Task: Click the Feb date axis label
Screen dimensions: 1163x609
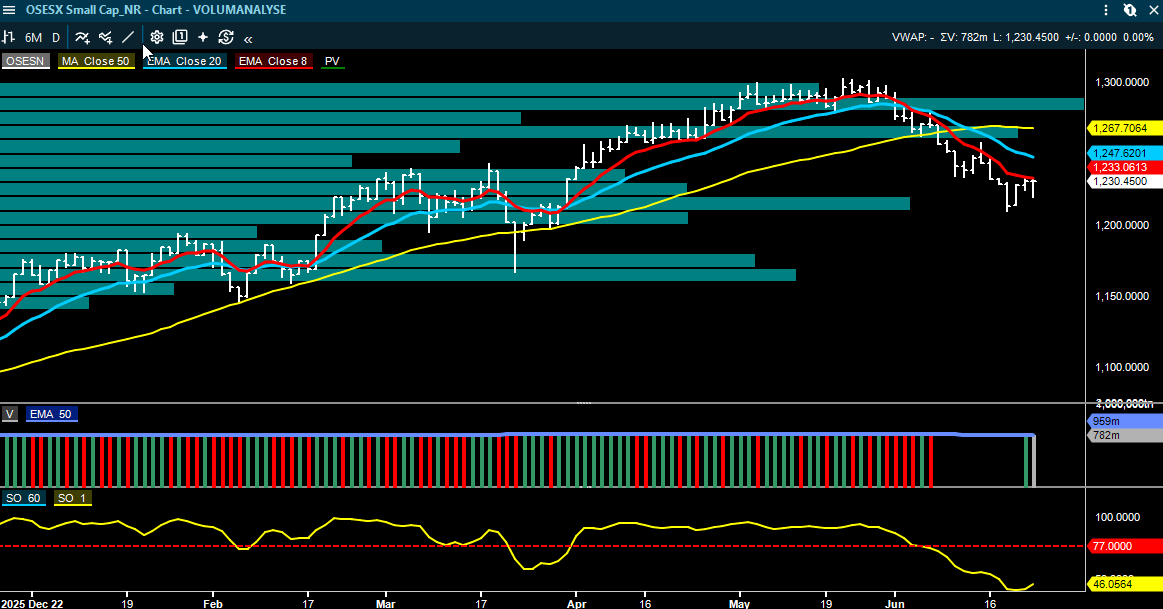Action: click(x=213, y=604)
